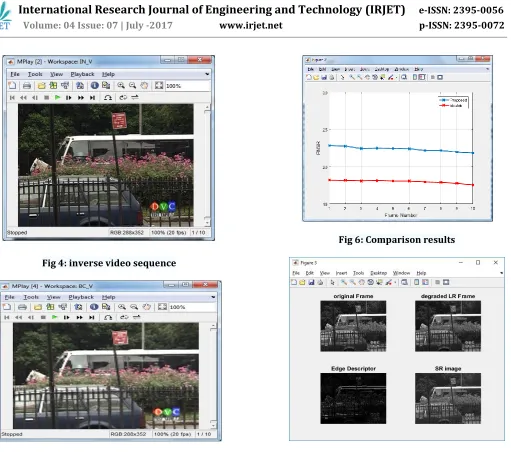Image resolution: width=511 pixels, height=452 pixels.
Task: Open Insert menu in Figure 5 window
Action: click(x=341, y=273)
